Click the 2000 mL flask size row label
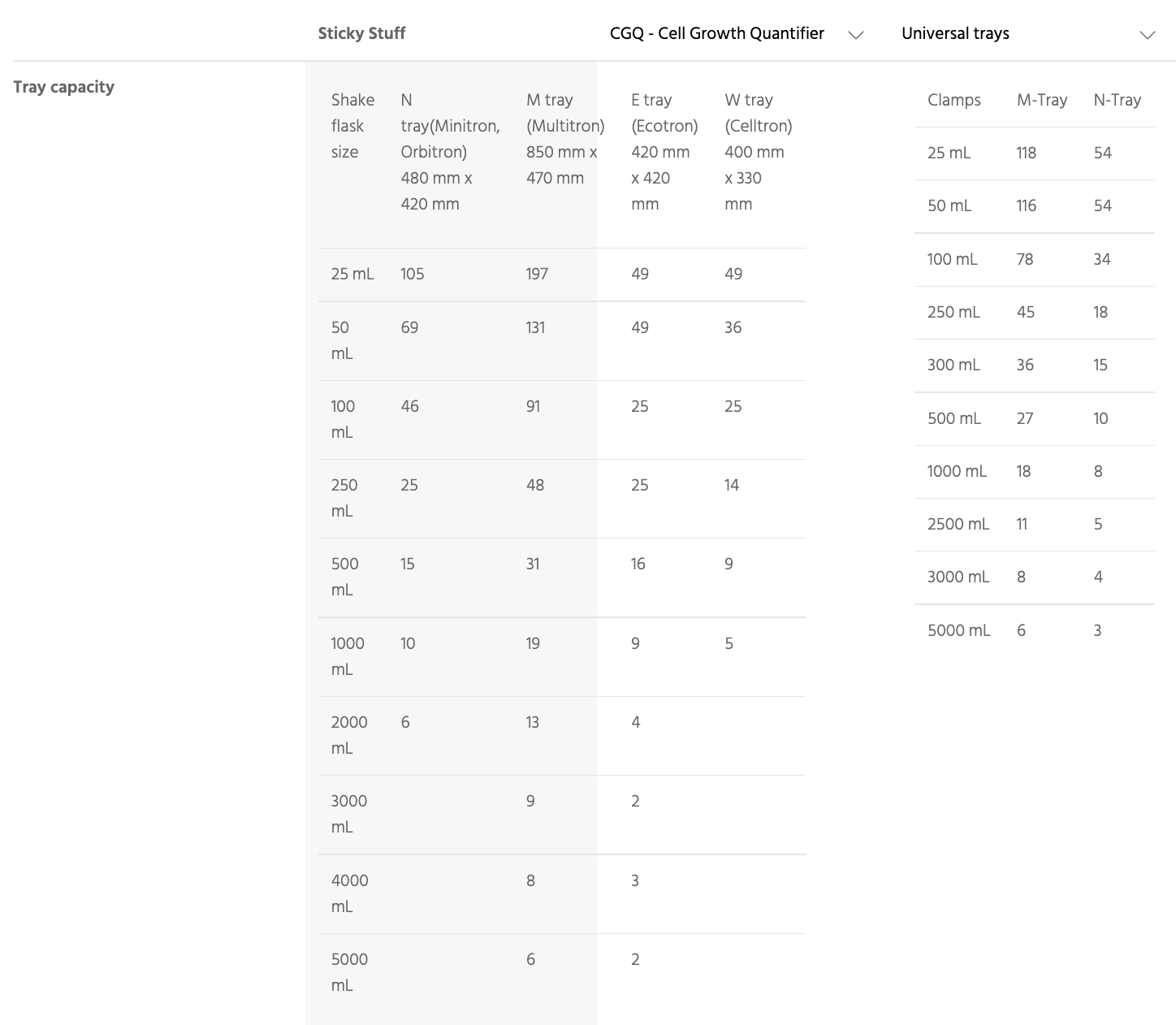The width and height of the screenshot is (1176, 1025). tap(349, 735)
